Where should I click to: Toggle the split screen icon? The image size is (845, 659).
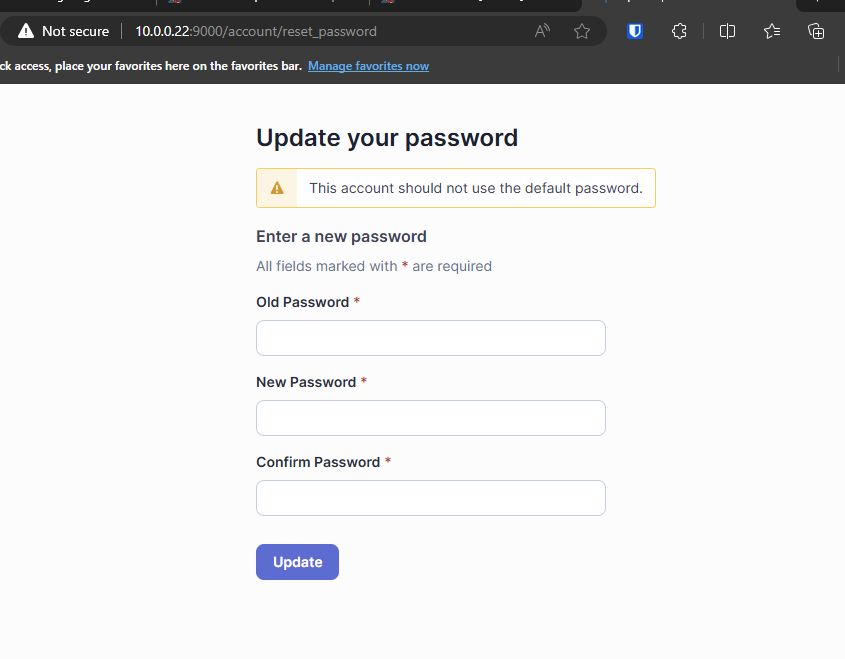click(x=727, y=31)
